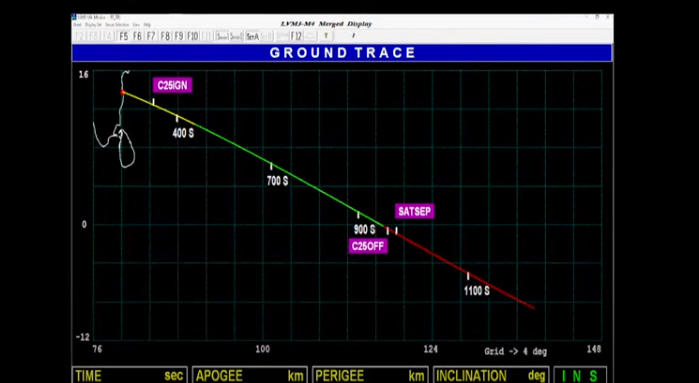Screen dimensions: 699x383
Task: Click the green marker toolbar icon
Action: [x=326, y=36]
